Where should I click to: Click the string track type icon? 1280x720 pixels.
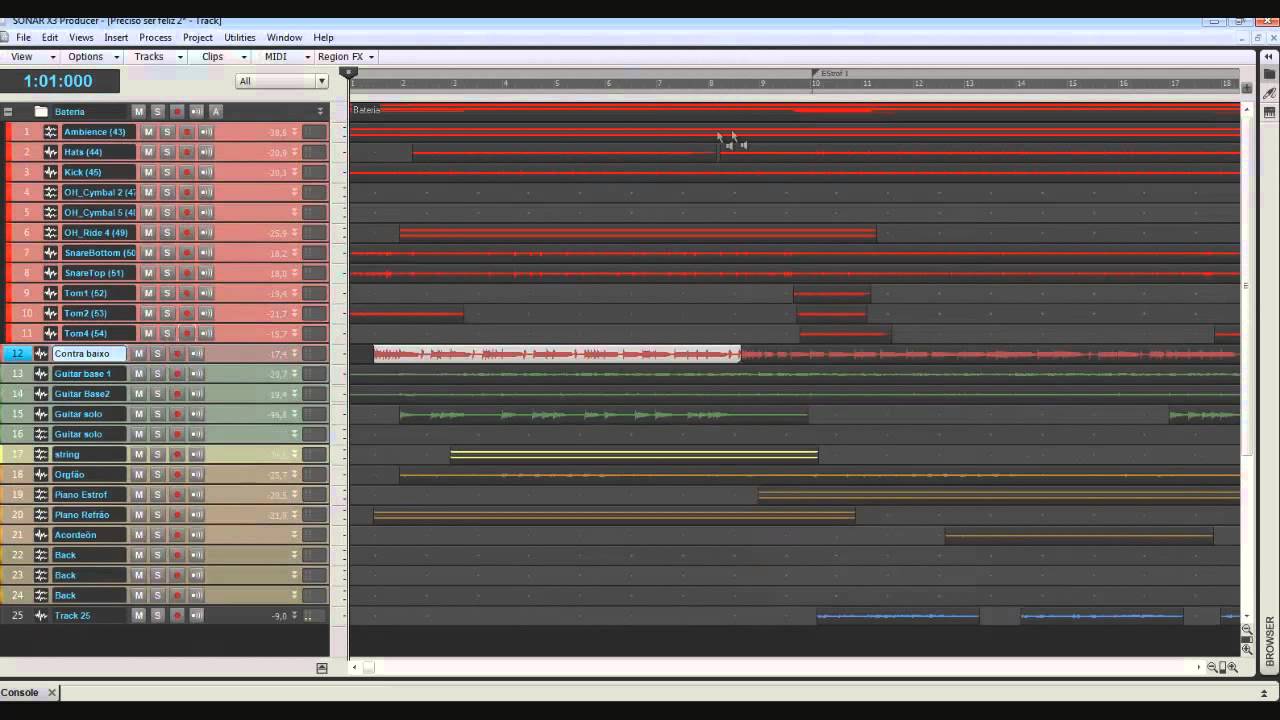pos(41,454)
